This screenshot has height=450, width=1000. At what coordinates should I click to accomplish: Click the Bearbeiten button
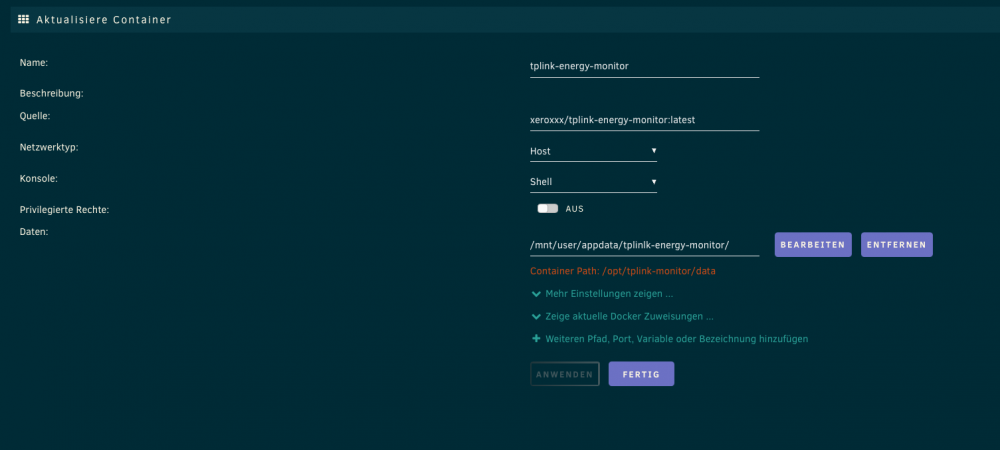click(x=813, y=245)
